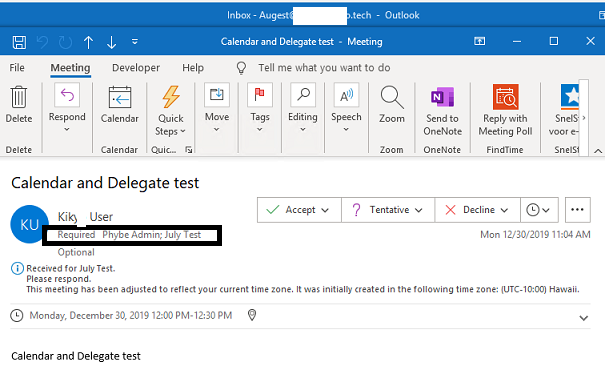605x378 pixels.
Task: Expand the Move dropdown chevron
Action: click(216, 130)
